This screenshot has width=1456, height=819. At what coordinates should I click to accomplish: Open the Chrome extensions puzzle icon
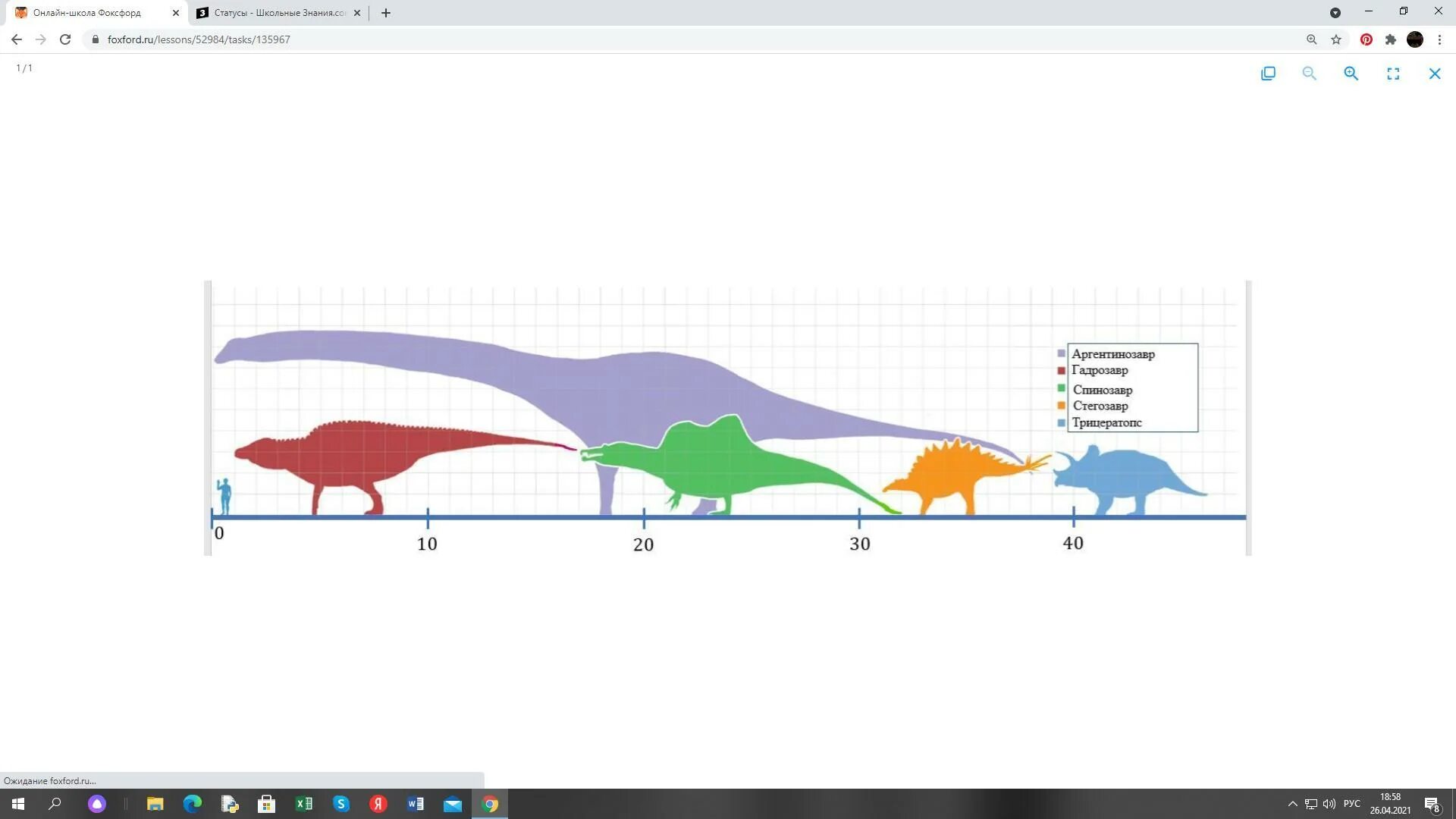[1390, 39]
